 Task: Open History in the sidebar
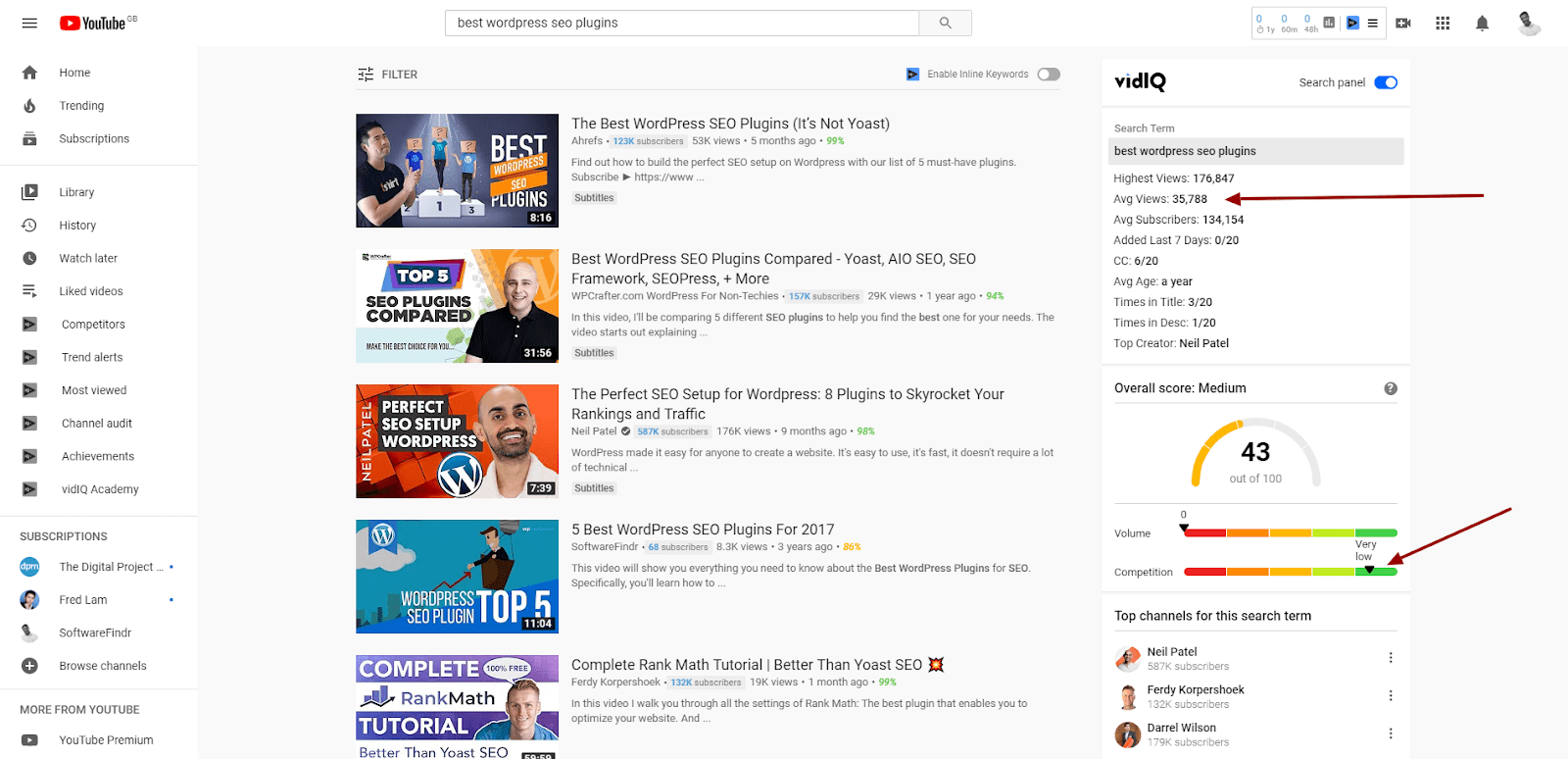(77, 226)
